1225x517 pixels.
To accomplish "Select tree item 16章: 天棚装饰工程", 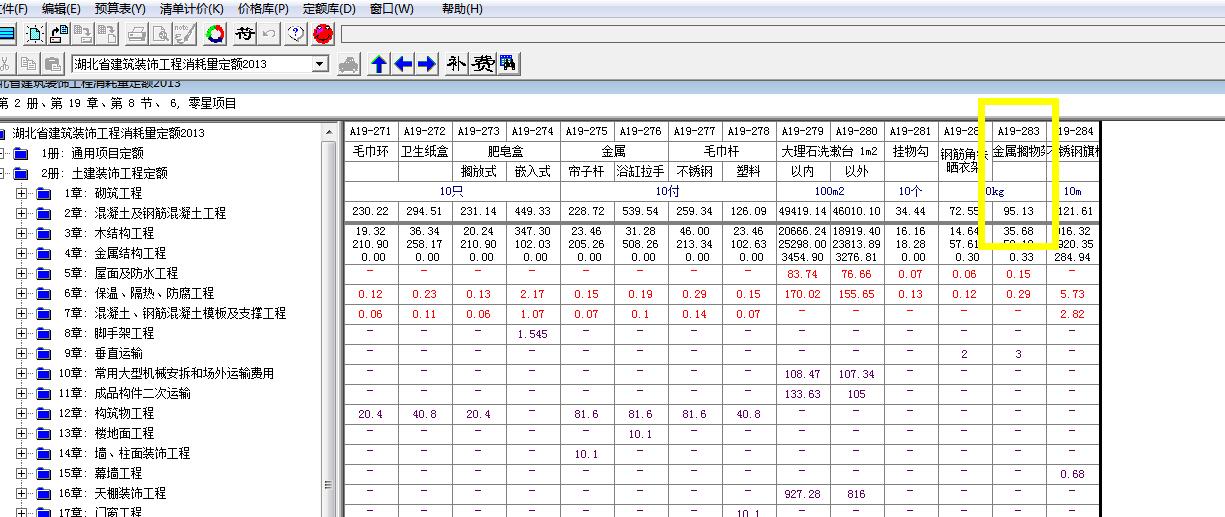I will click(x=114, y=493).
